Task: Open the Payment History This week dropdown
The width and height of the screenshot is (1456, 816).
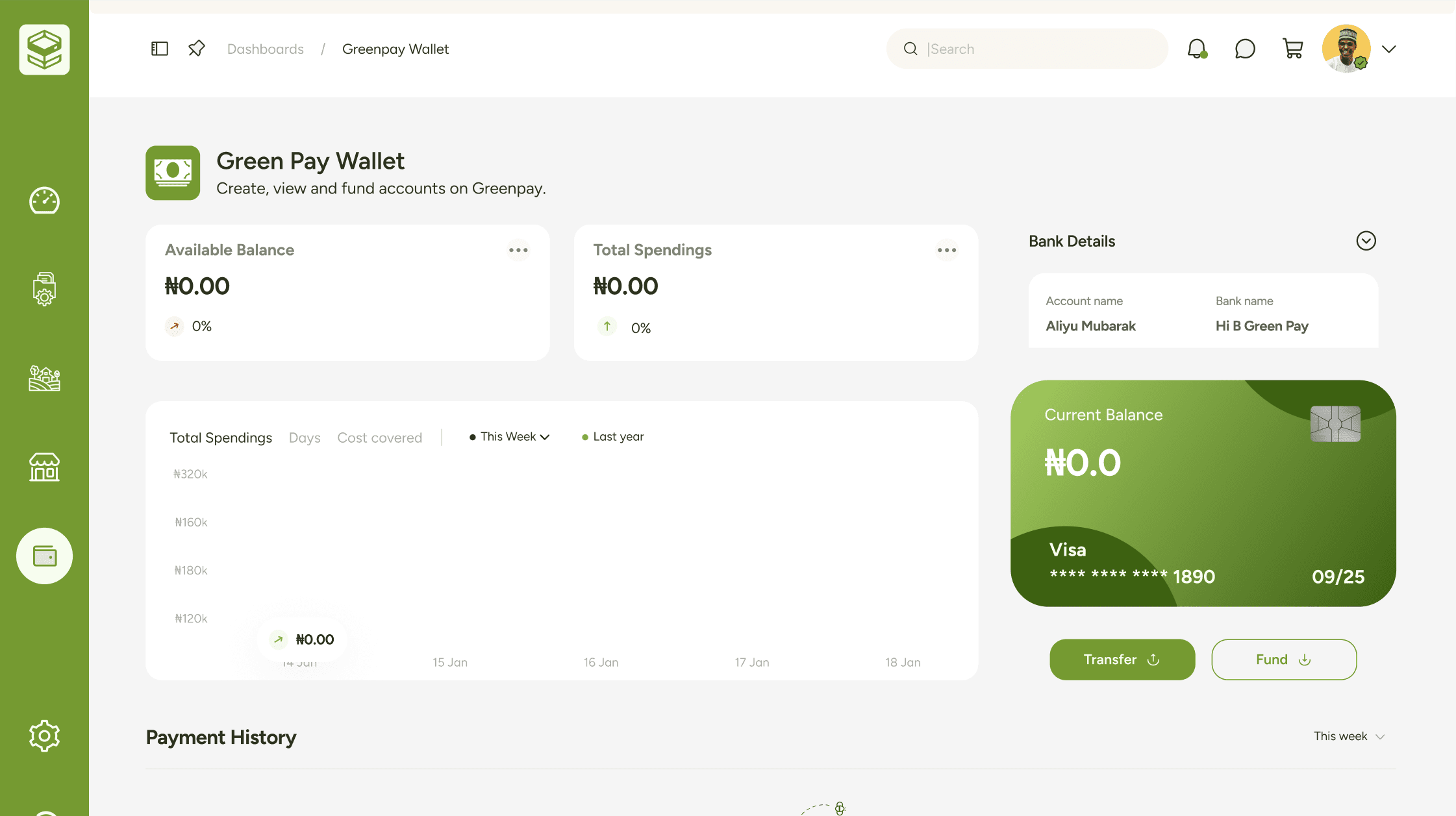Action: (x=1349, y=736)
